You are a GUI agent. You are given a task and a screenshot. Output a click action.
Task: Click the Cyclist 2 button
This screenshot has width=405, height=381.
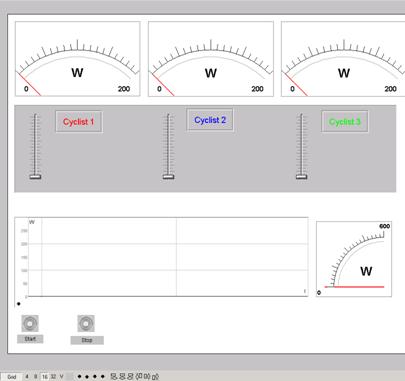[x=210, y=120]
